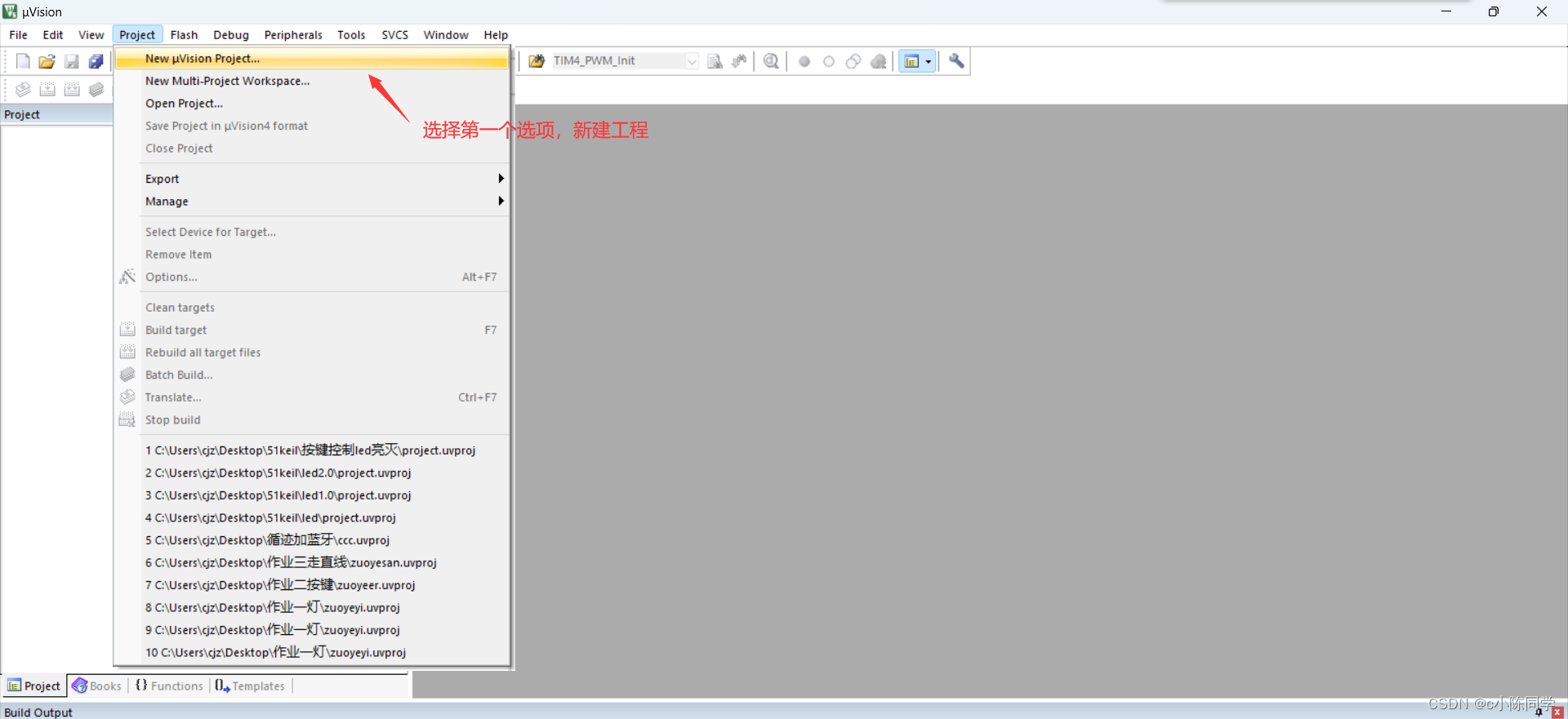
Task: Open recent project 6 zuoyesan.uvproj
Action: click(x=312, y=562)
